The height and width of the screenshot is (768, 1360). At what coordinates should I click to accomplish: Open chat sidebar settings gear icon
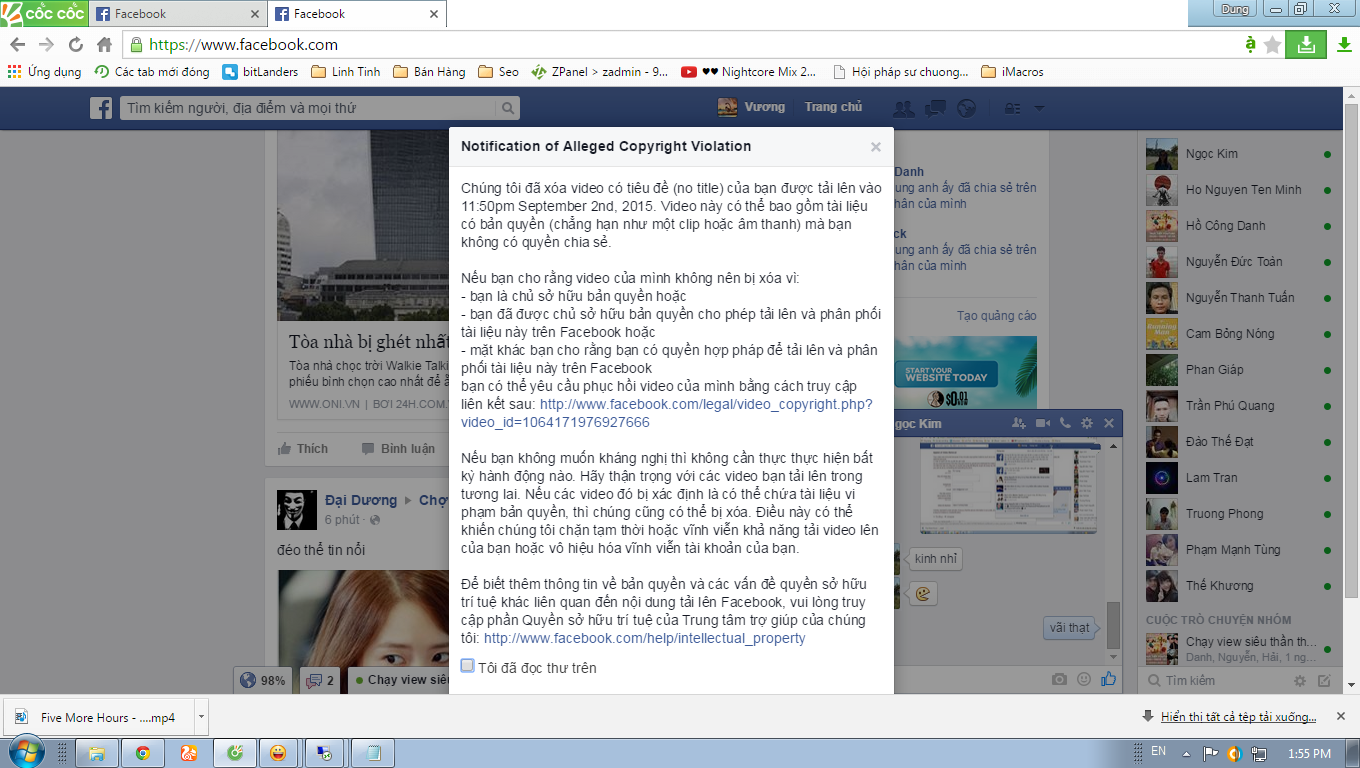(1300, 681)
